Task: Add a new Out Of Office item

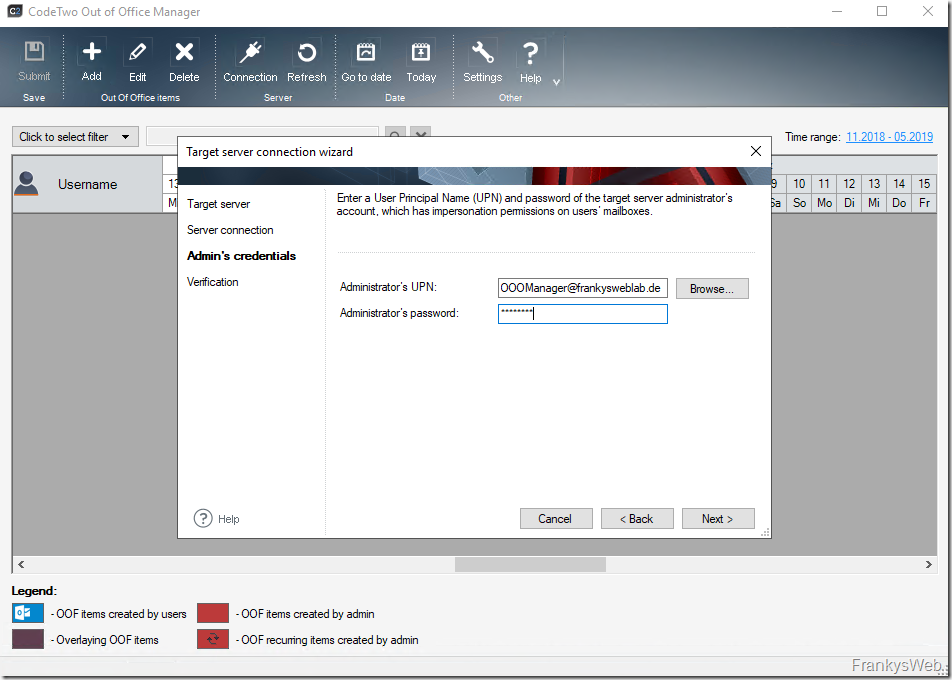Action: [92, 61]
